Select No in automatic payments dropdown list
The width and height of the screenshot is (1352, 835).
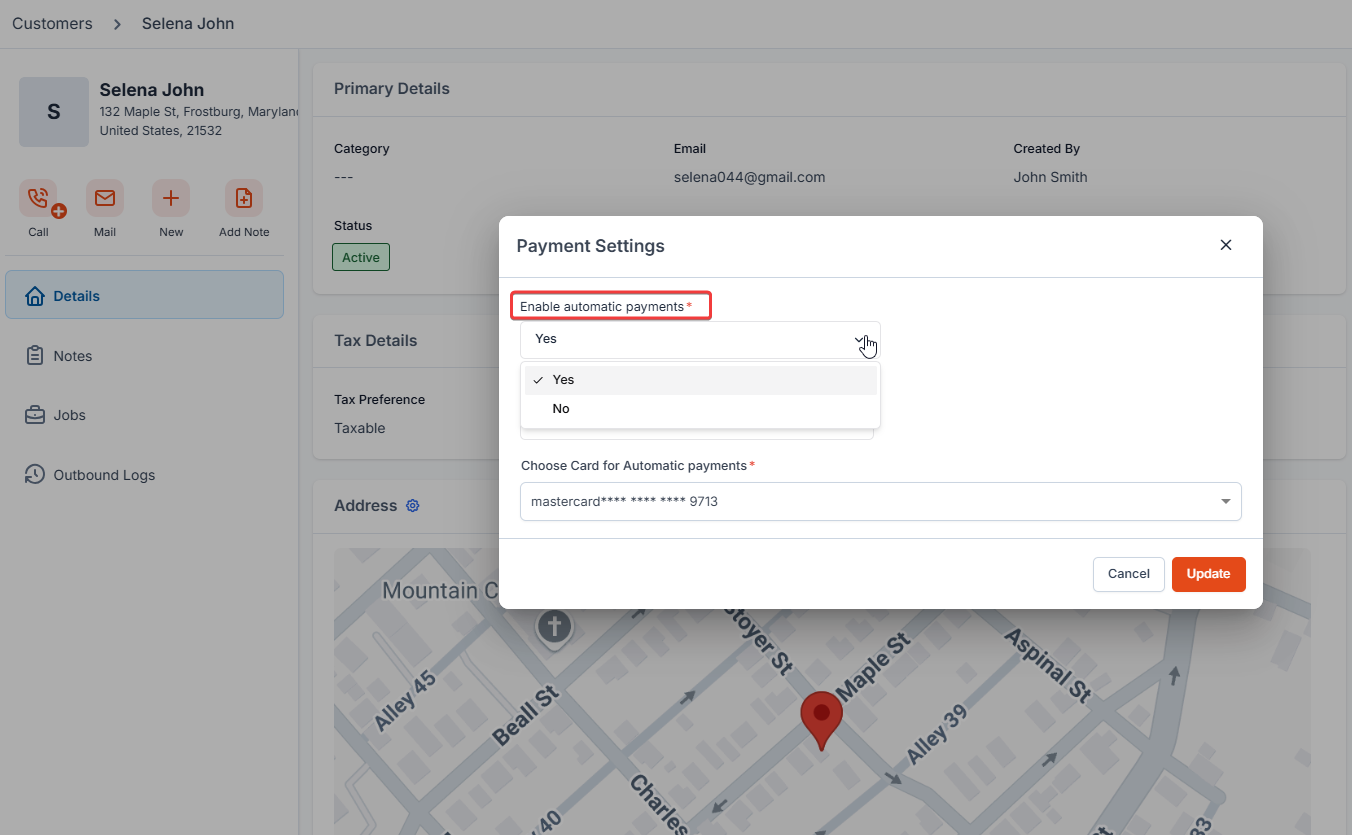[700, 409]
